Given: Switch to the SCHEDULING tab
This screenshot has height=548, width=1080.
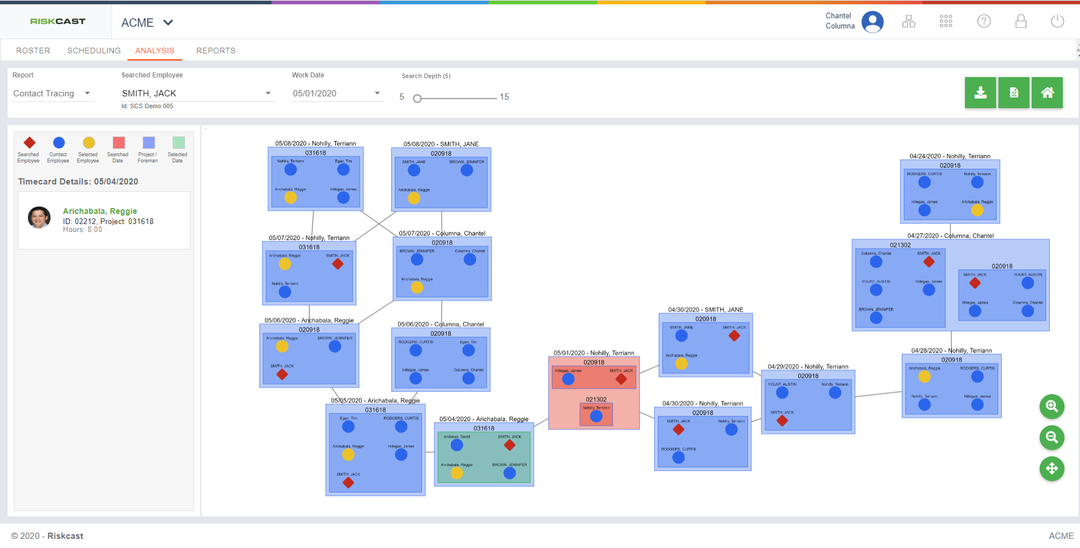Looking at the screenshot, I should (x=94, y=51).
